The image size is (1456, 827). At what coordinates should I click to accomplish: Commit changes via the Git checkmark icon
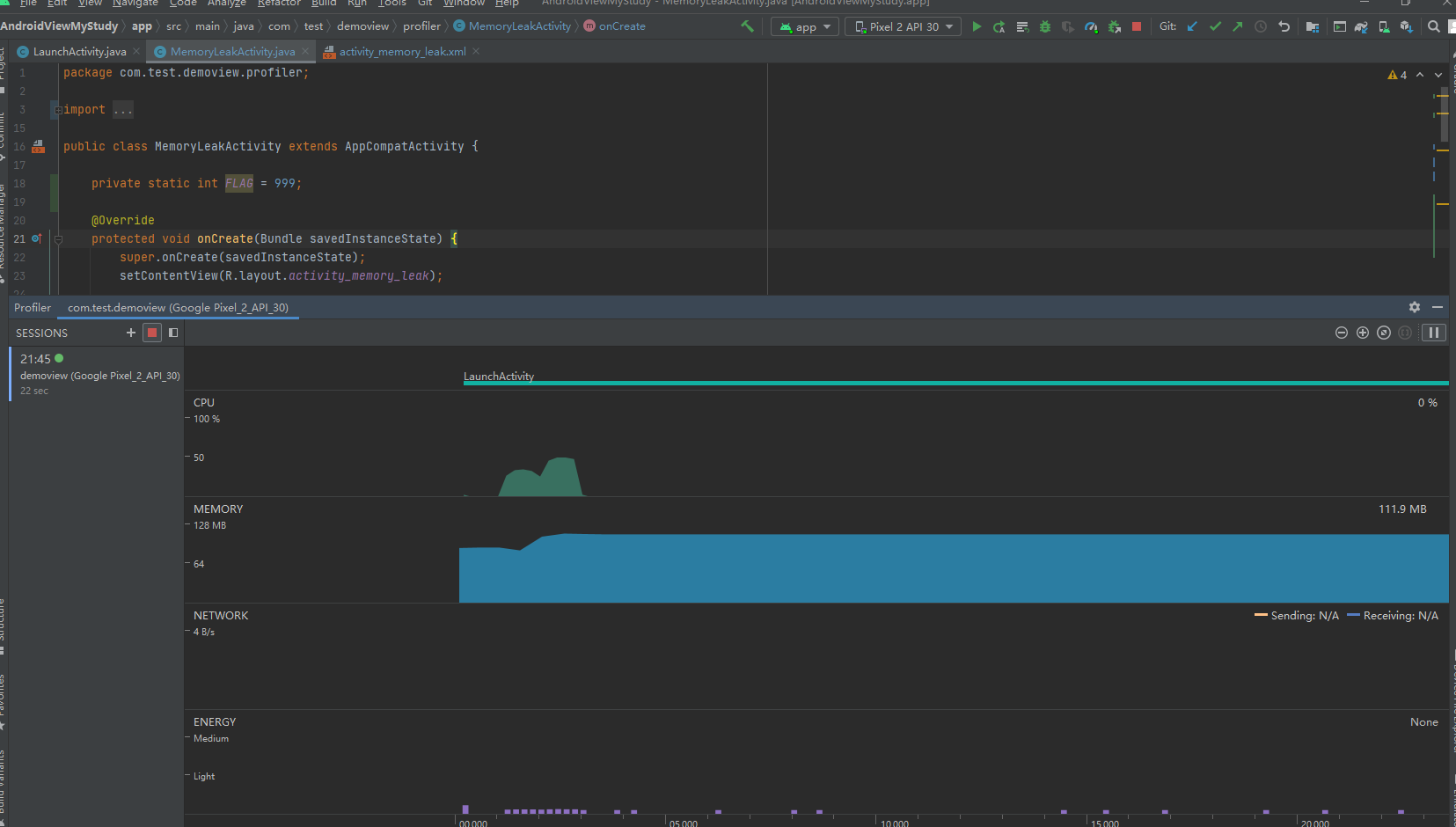point(1216,26)
